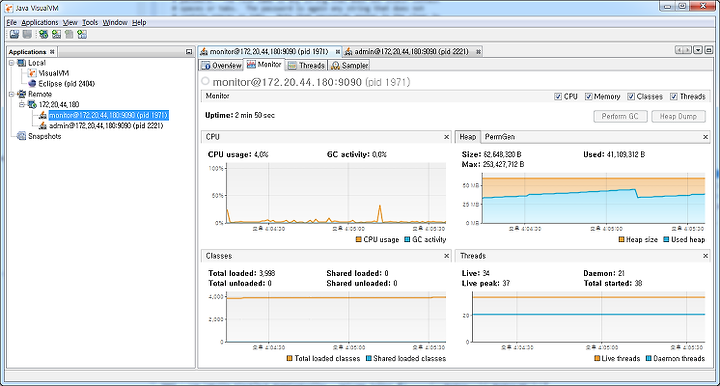Collapse the Remote tree node
Image resolution: width=720 pixels, height=386 pixels.
tap(11, 94)
